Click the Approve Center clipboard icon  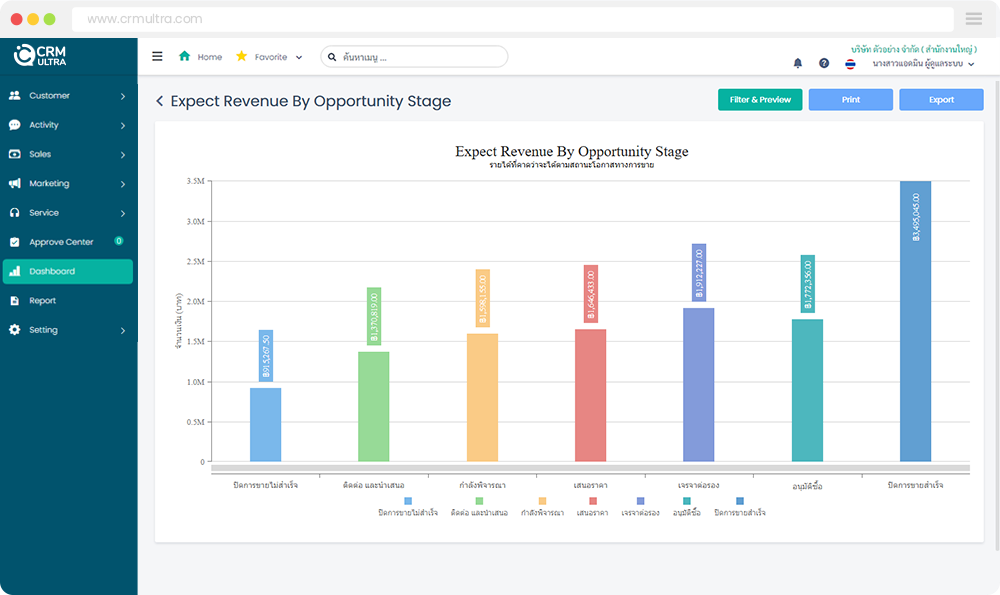coord(15,242)
